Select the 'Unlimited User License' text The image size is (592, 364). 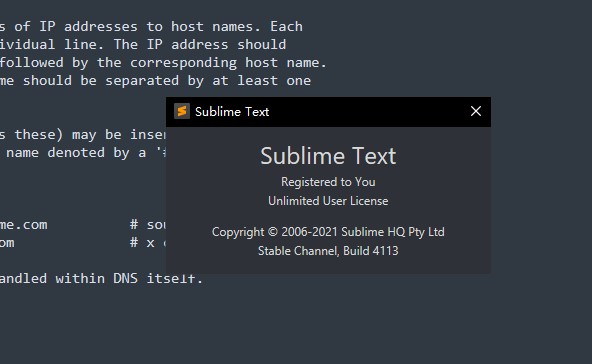[x=328, y=201]
